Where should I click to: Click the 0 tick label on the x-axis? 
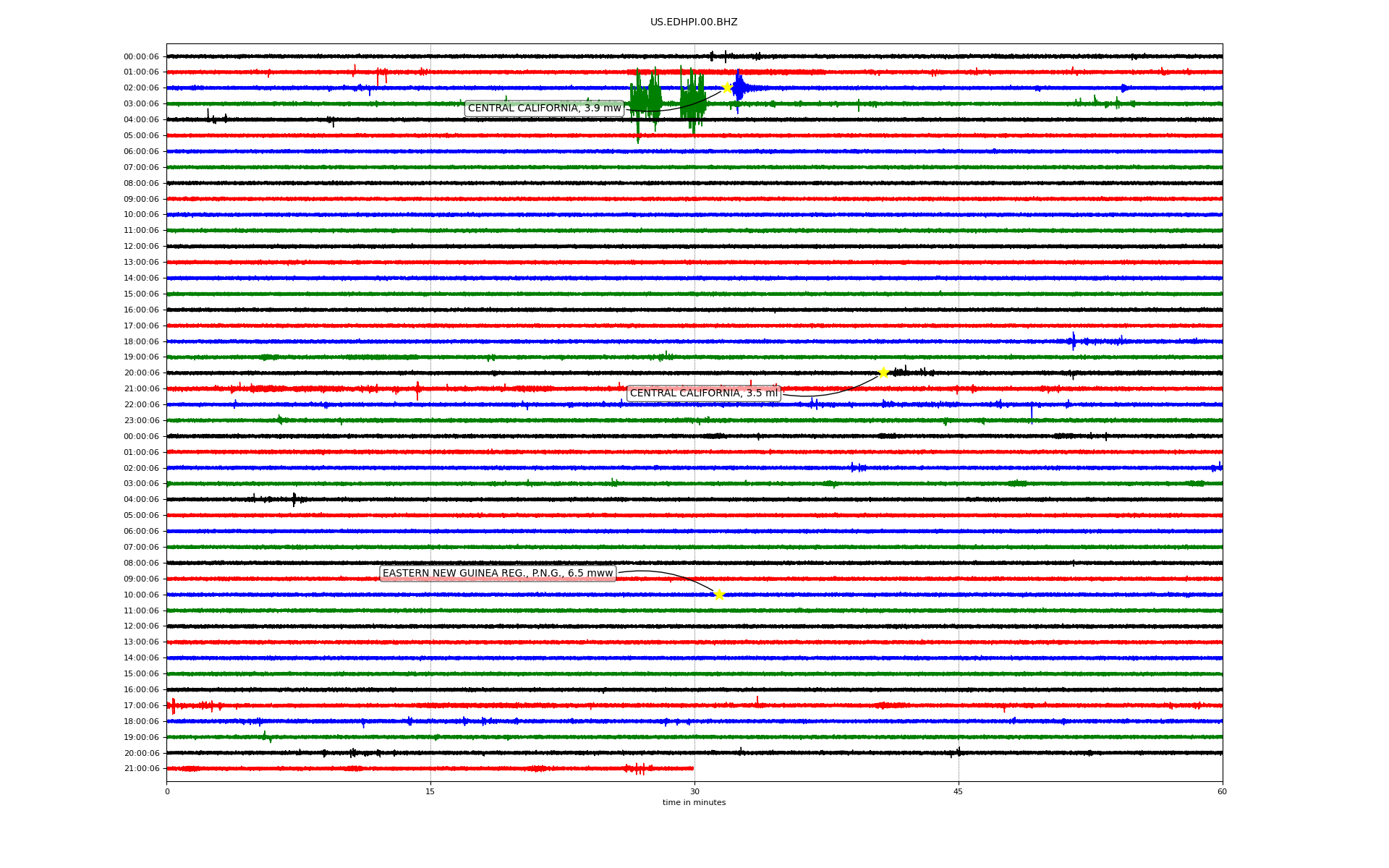(167, 791)
